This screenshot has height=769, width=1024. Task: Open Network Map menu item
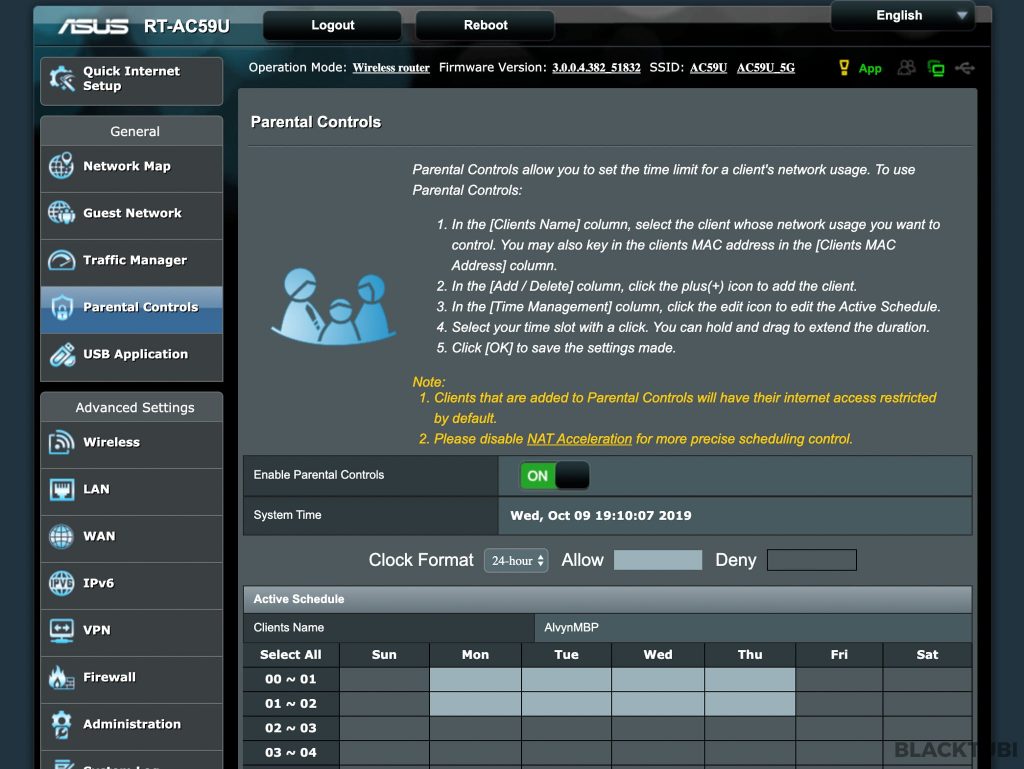click(131, 166)
